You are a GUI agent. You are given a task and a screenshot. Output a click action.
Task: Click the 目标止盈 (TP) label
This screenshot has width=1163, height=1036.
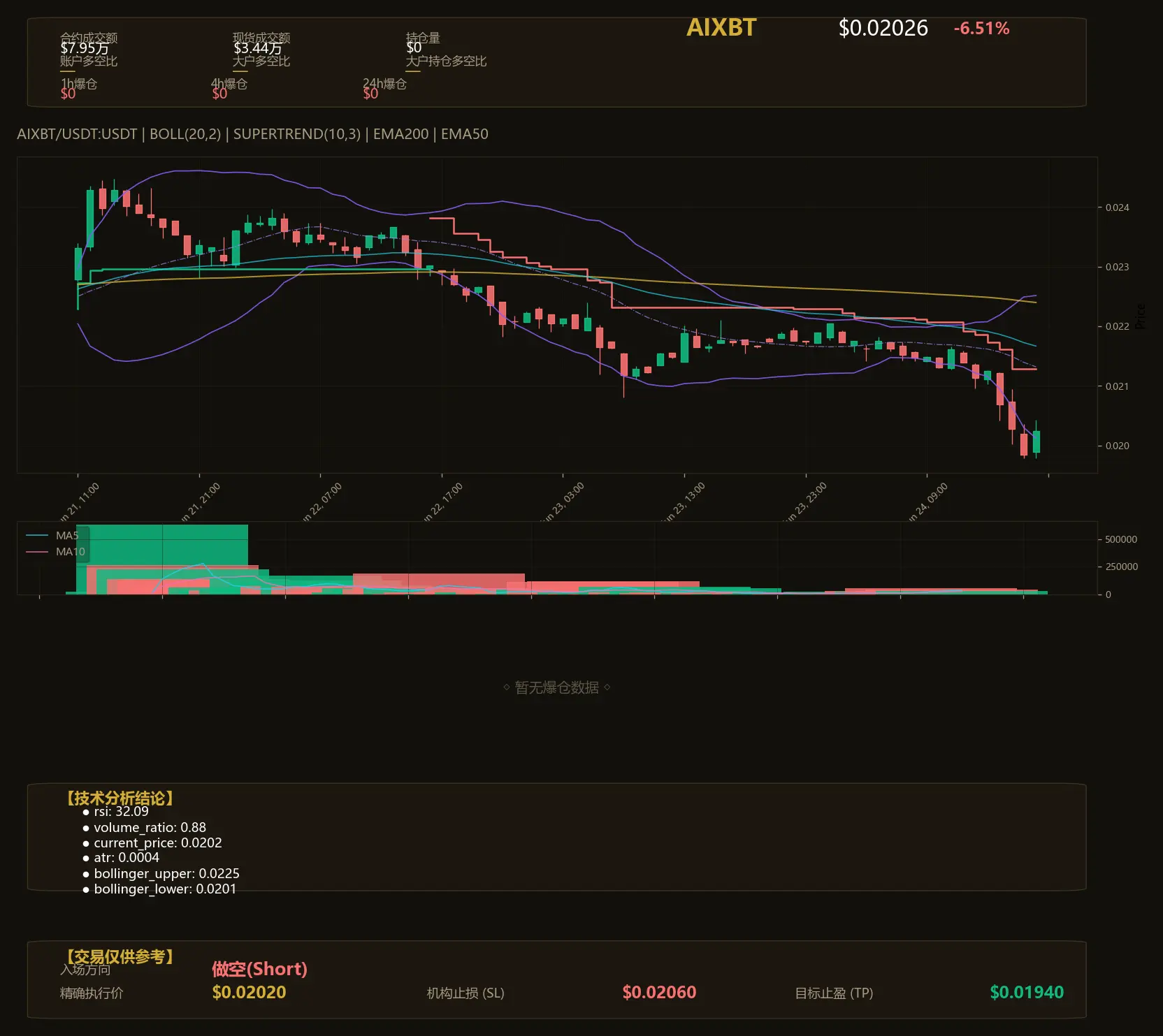tap(834, 993)
